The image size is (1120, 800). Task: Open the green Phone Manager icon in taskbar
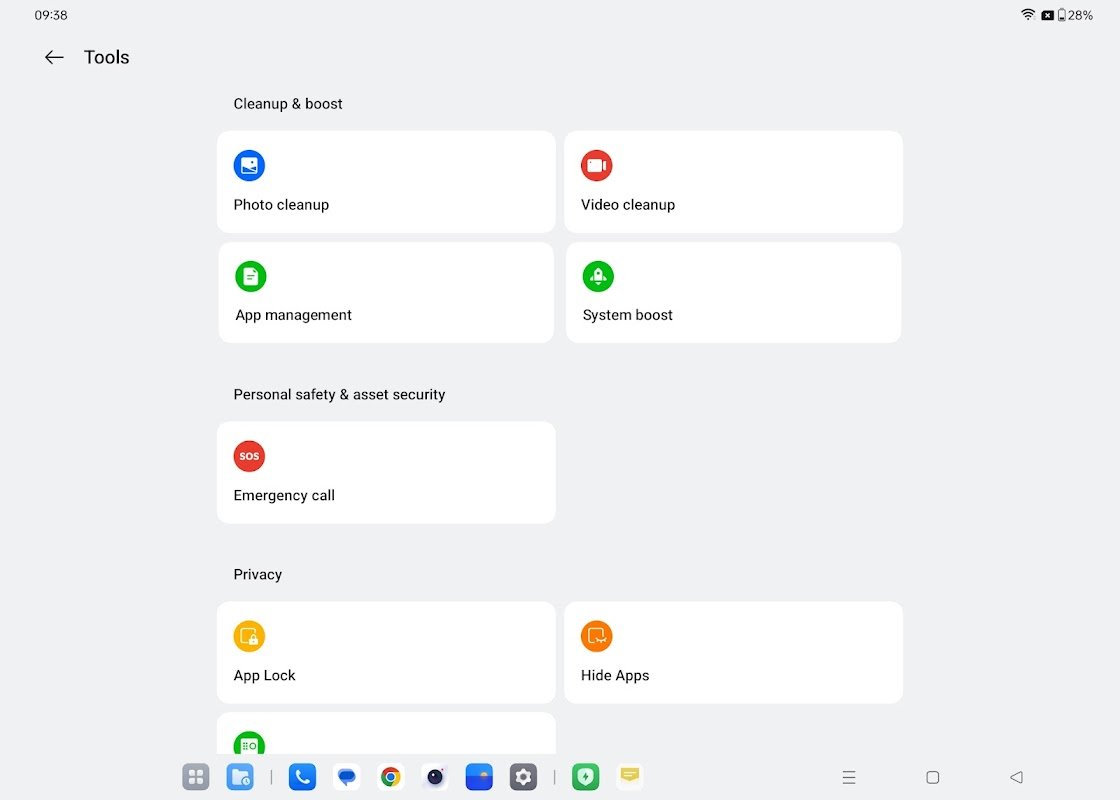point(585,776)
